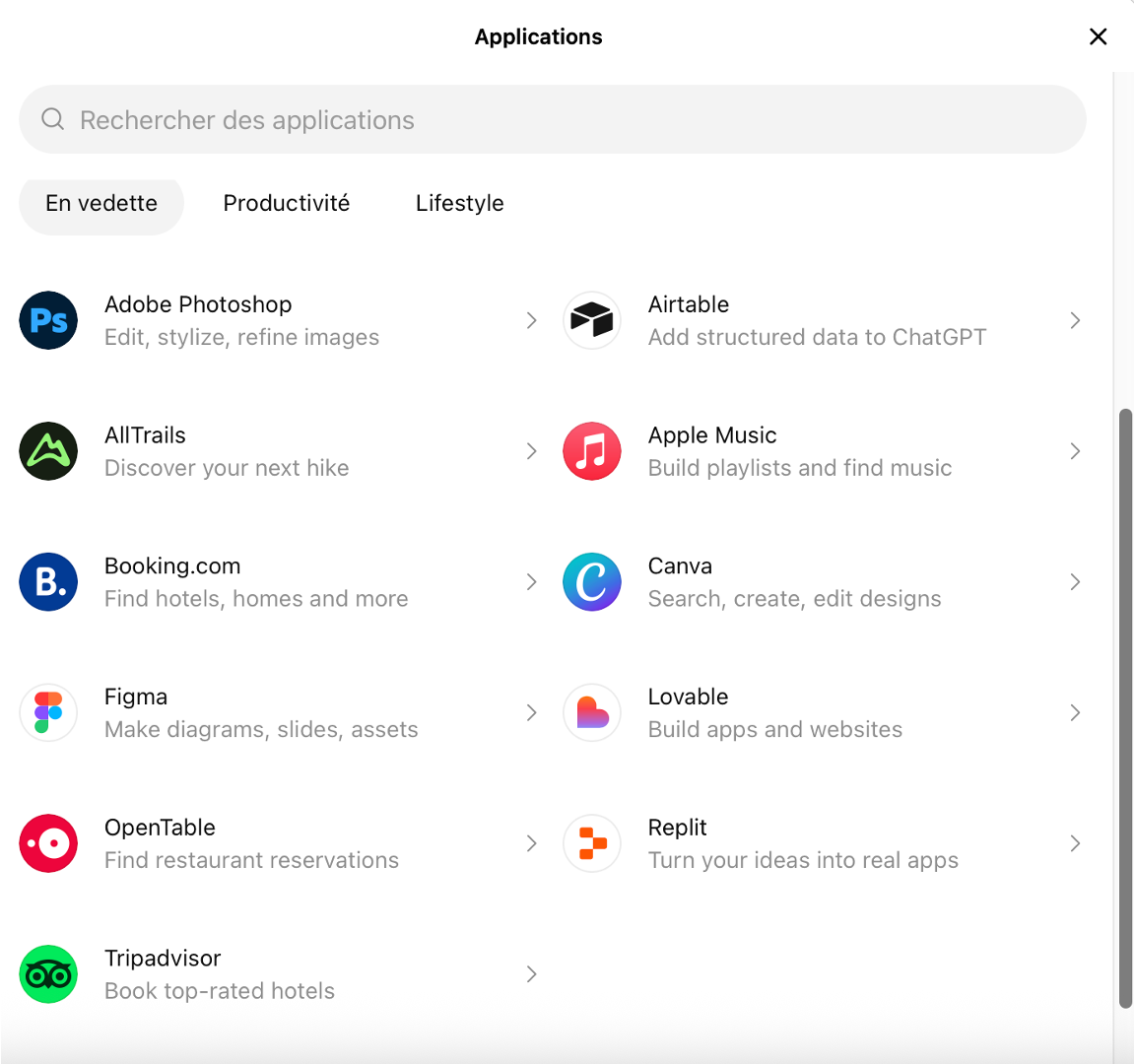Screen dimensions: 1135x1064
Task: Click the vertical scrollbar thumb
Action: pyautogui.click(x=1125, y=708)
